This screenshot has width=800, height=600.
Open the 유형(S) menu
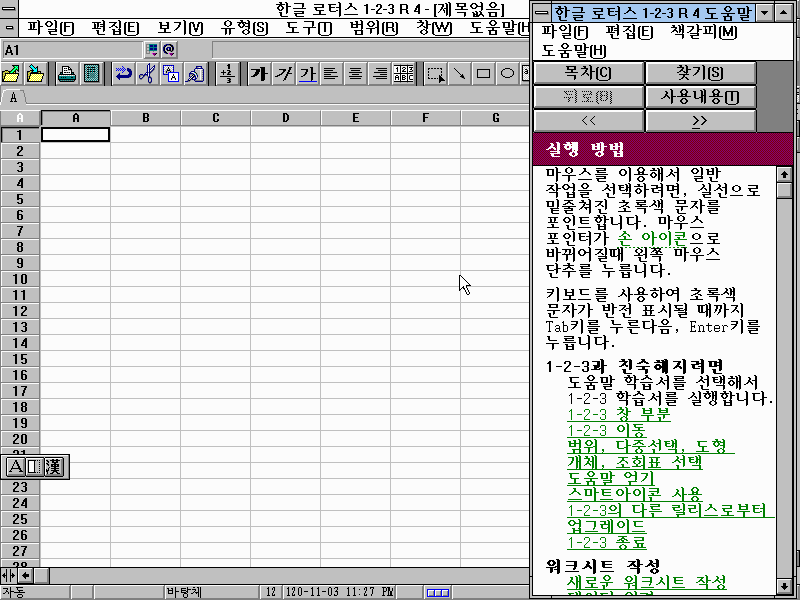pos(244,28)
